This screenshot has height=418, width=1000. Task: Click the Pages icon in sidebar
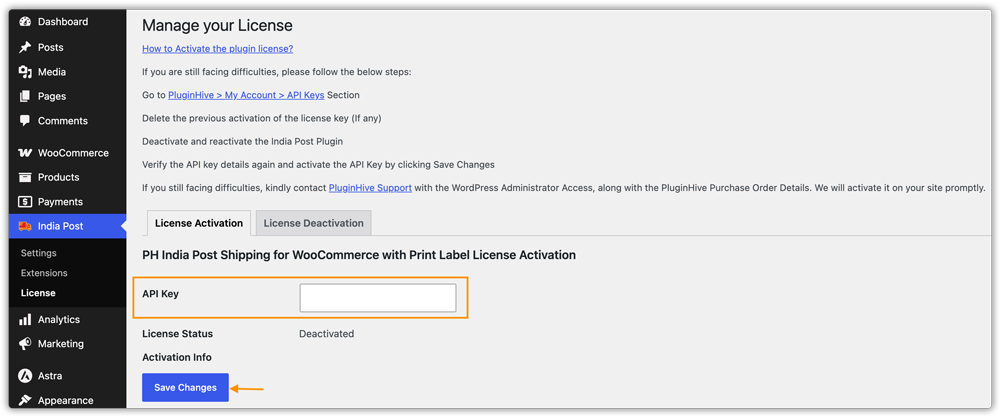(x=25, y=96)
